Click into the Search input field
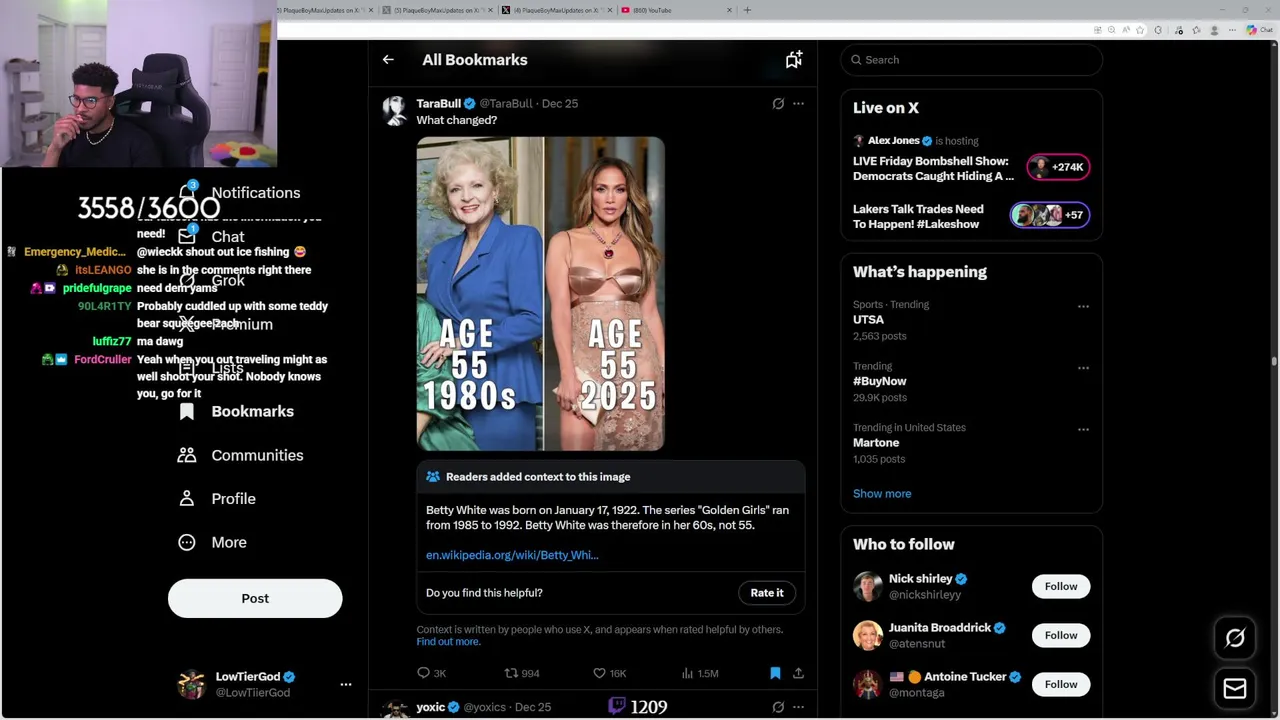1280x720 pixels. [x=971, y=60]
